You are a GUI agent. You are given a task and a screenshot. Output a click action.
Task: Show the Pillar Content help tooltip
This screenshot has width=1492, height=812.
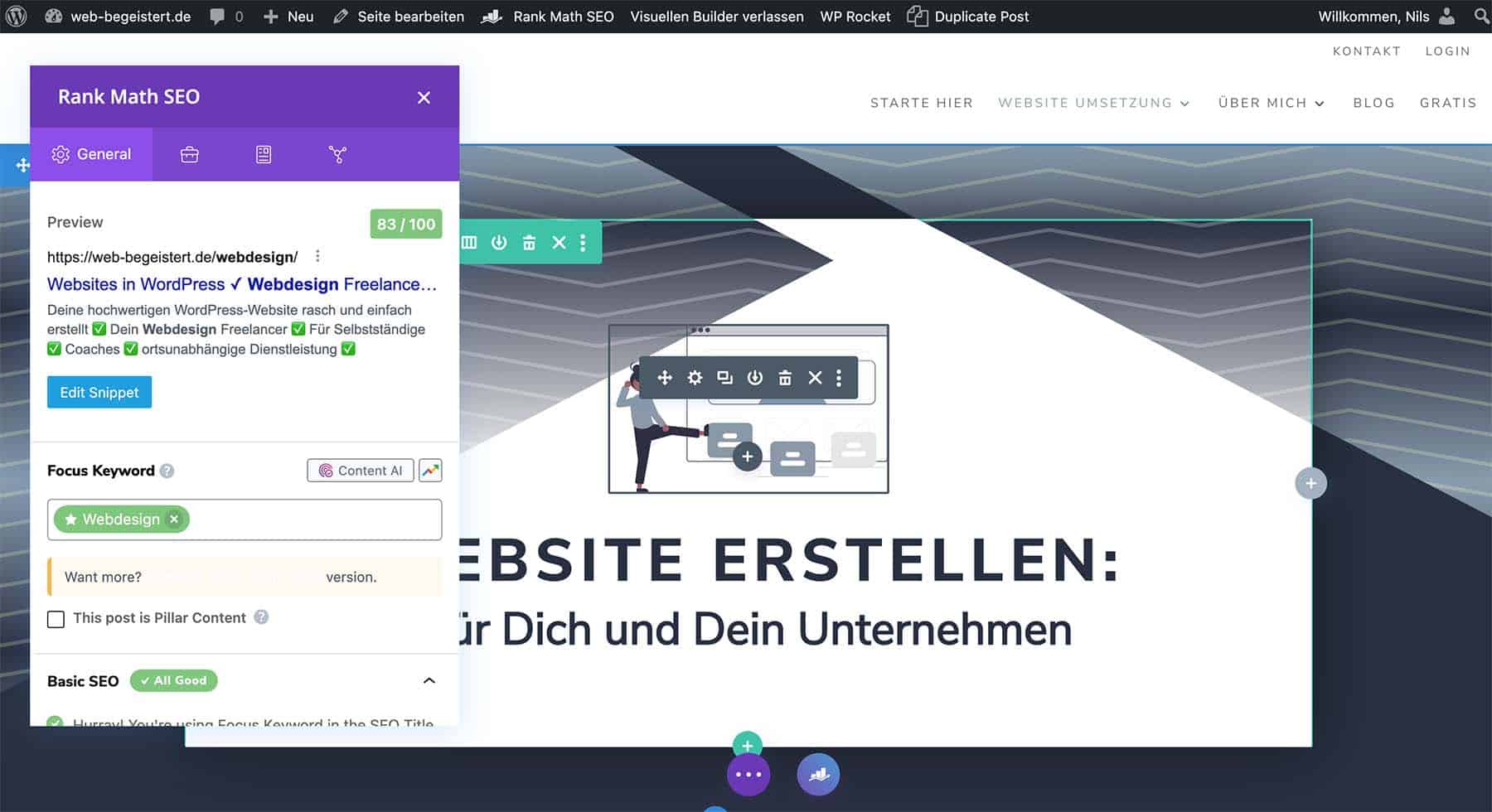(x=261, y=617)
